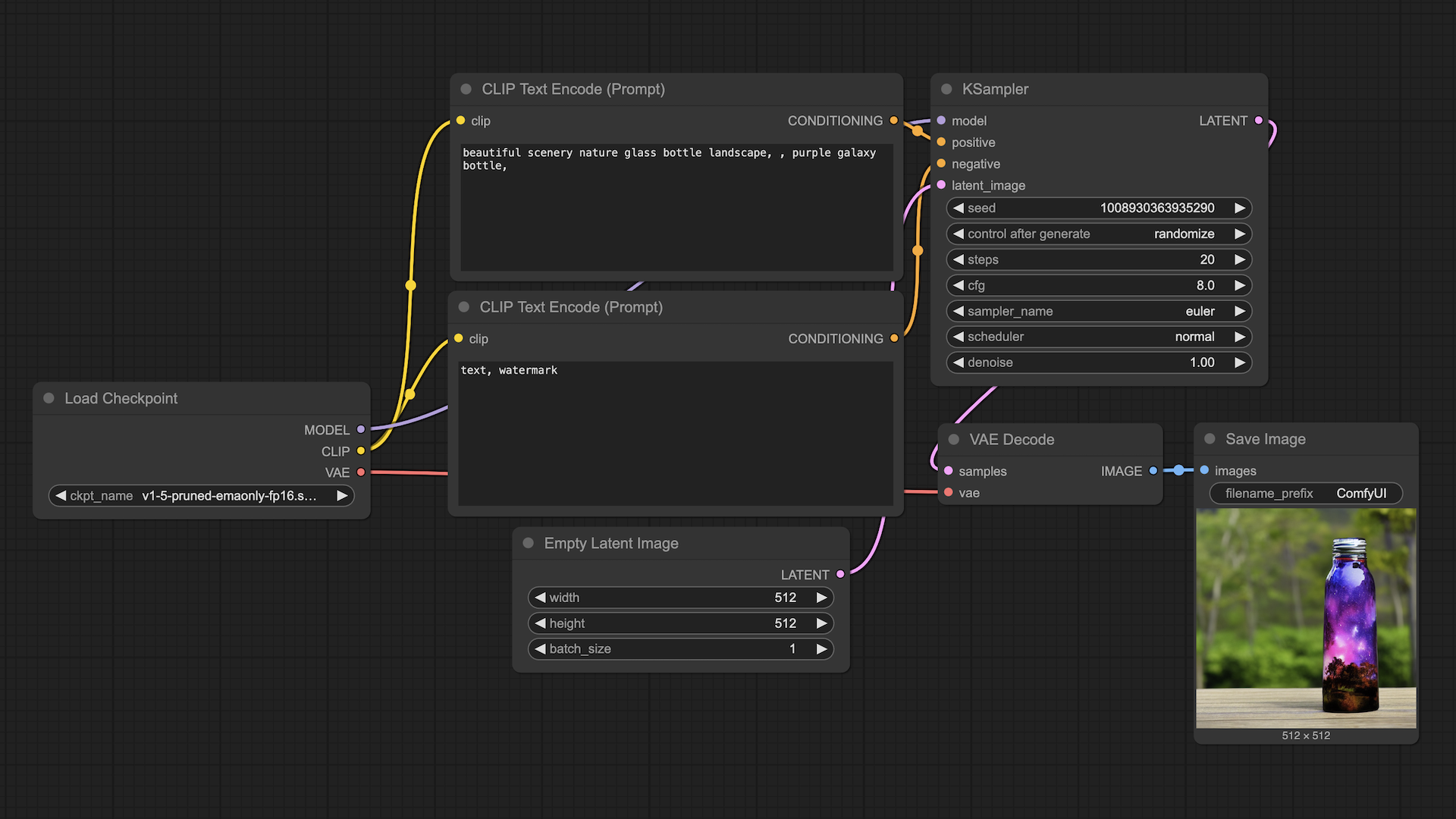The height and width of the screenshot is (819, 1456).
Task: Click the Empty Latent Image node title
Action: [x=611, y=543]
